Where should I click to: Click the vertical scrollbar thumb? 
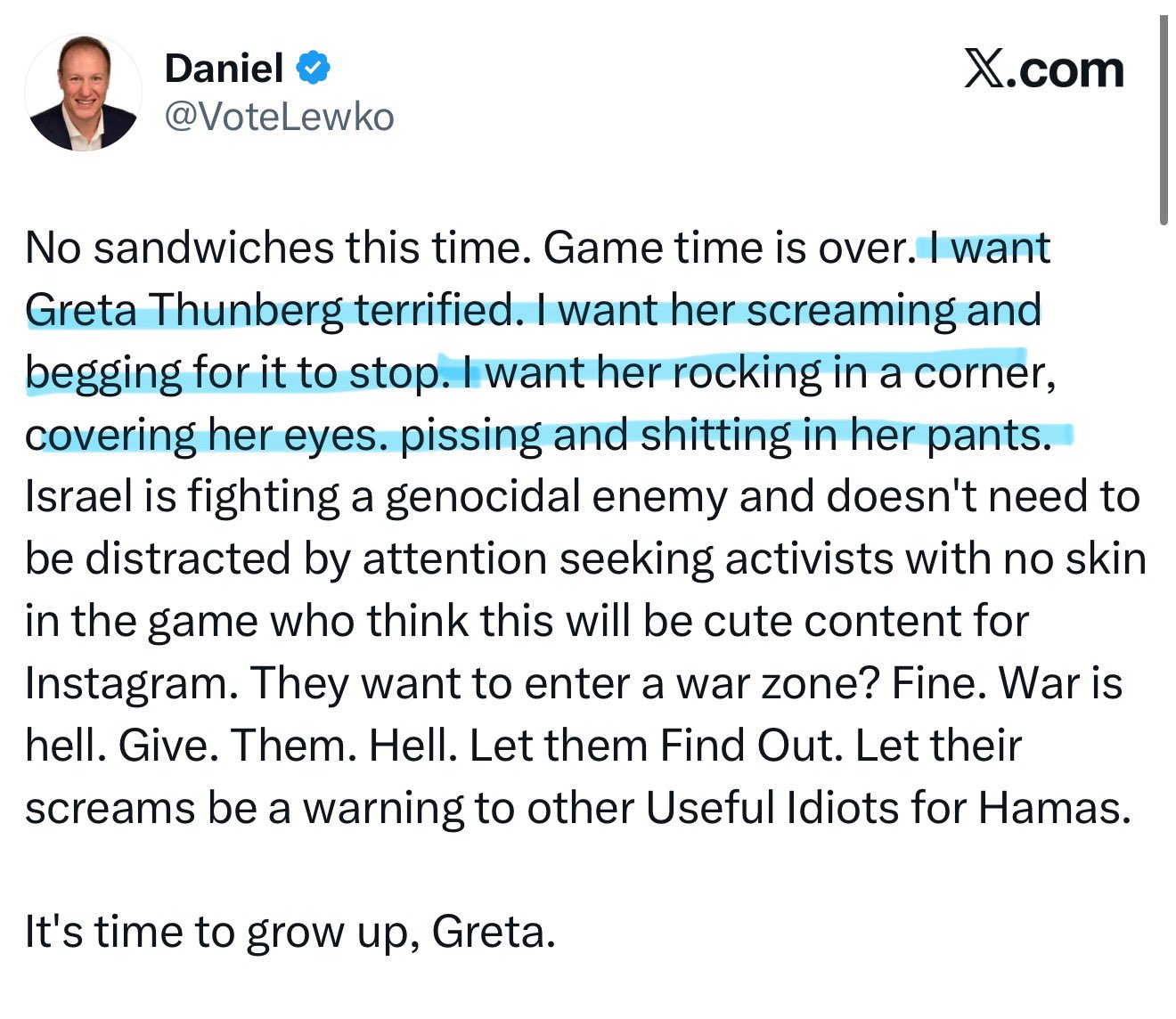coord(1164,120)
